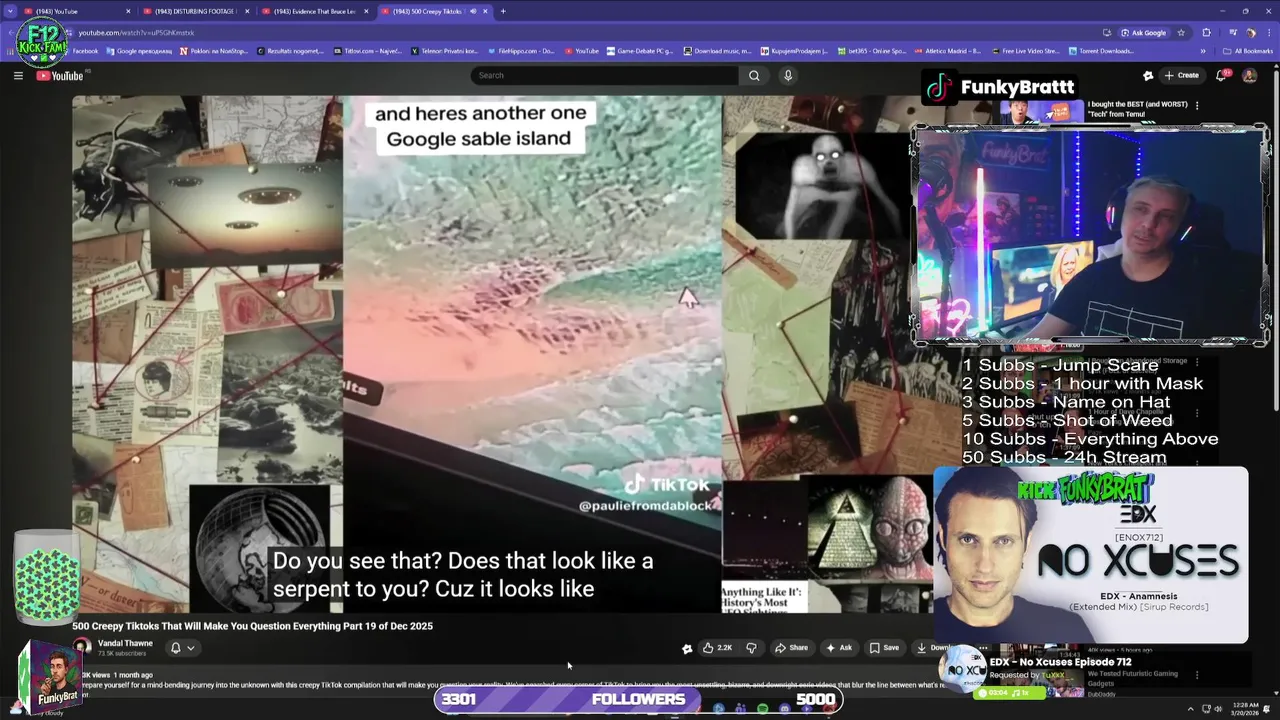Click the magnifier search button
This screenshot has width=1280, height=720.
tap(754, 75)
